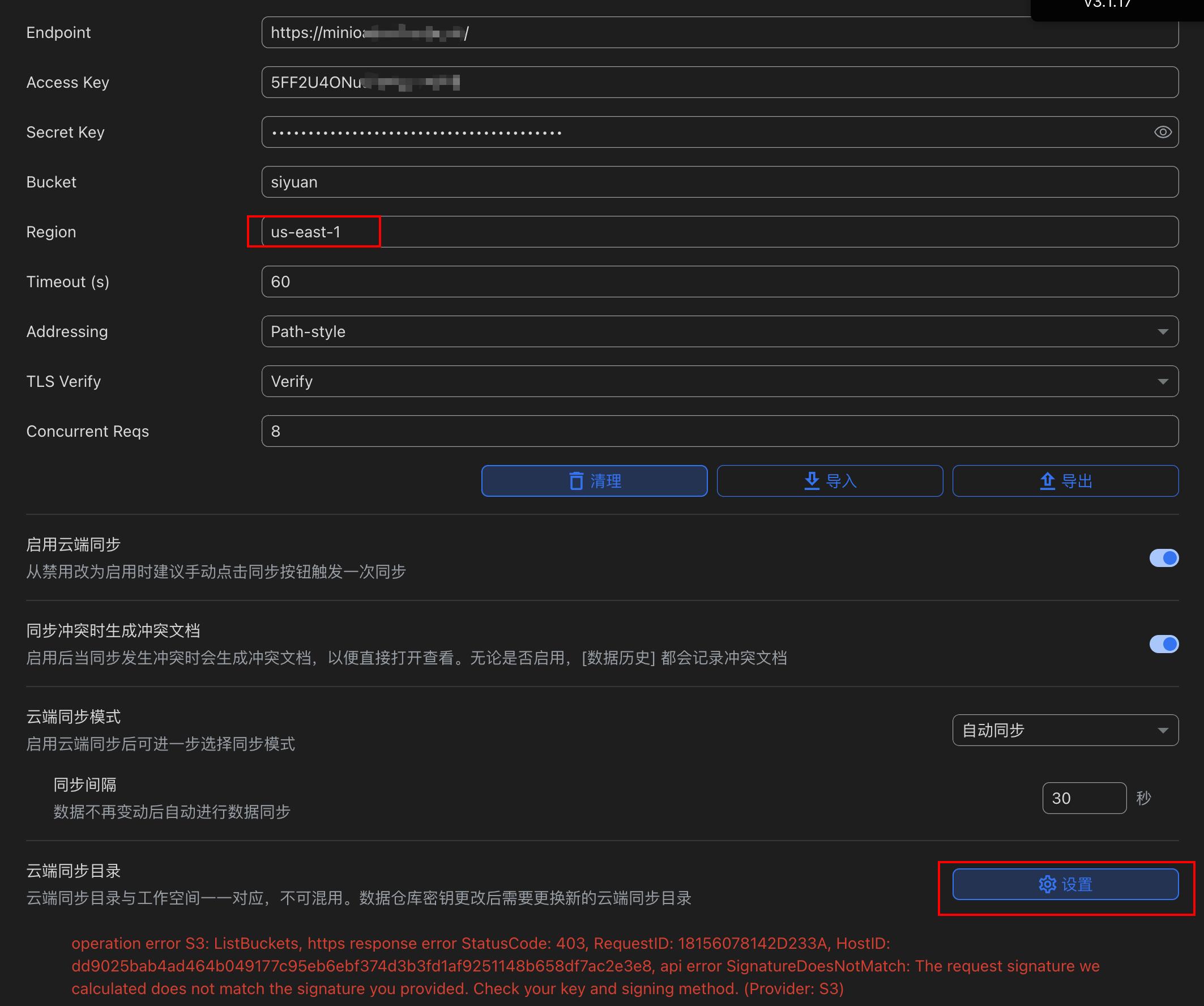Open the 云端同步模式 自动同步 dropdown
The width and height of the screenshot is (1204, 1006).
[x=1065, y=730]
